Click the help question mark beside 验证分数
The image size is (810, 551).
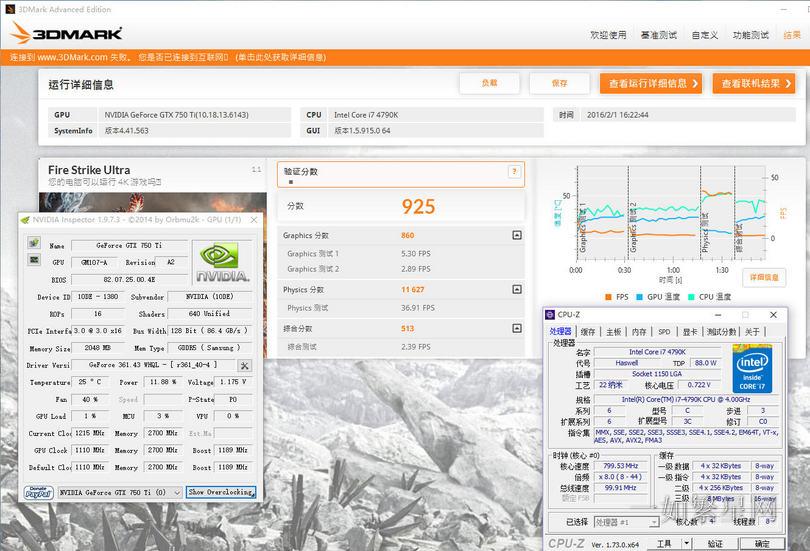coord(513,172)
